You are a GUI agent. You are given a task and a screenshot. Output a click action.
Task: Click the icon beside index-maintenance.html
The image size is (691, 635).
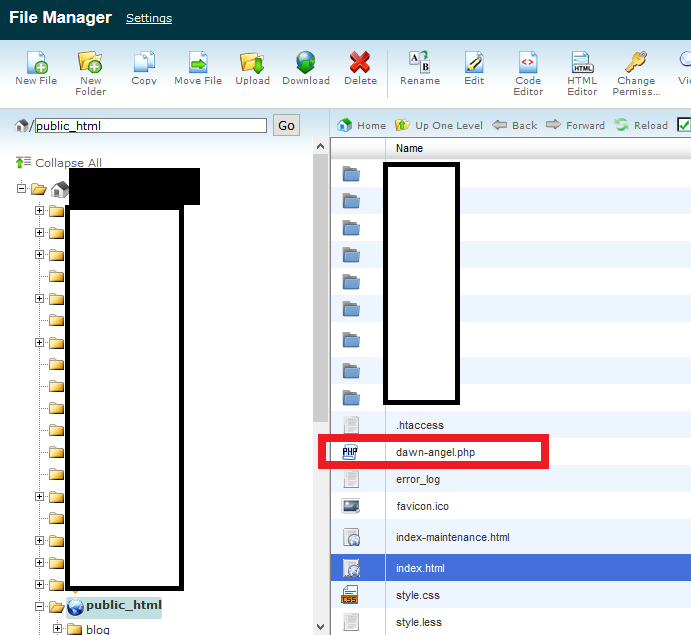pyautogui.click(x=351, y=537)
